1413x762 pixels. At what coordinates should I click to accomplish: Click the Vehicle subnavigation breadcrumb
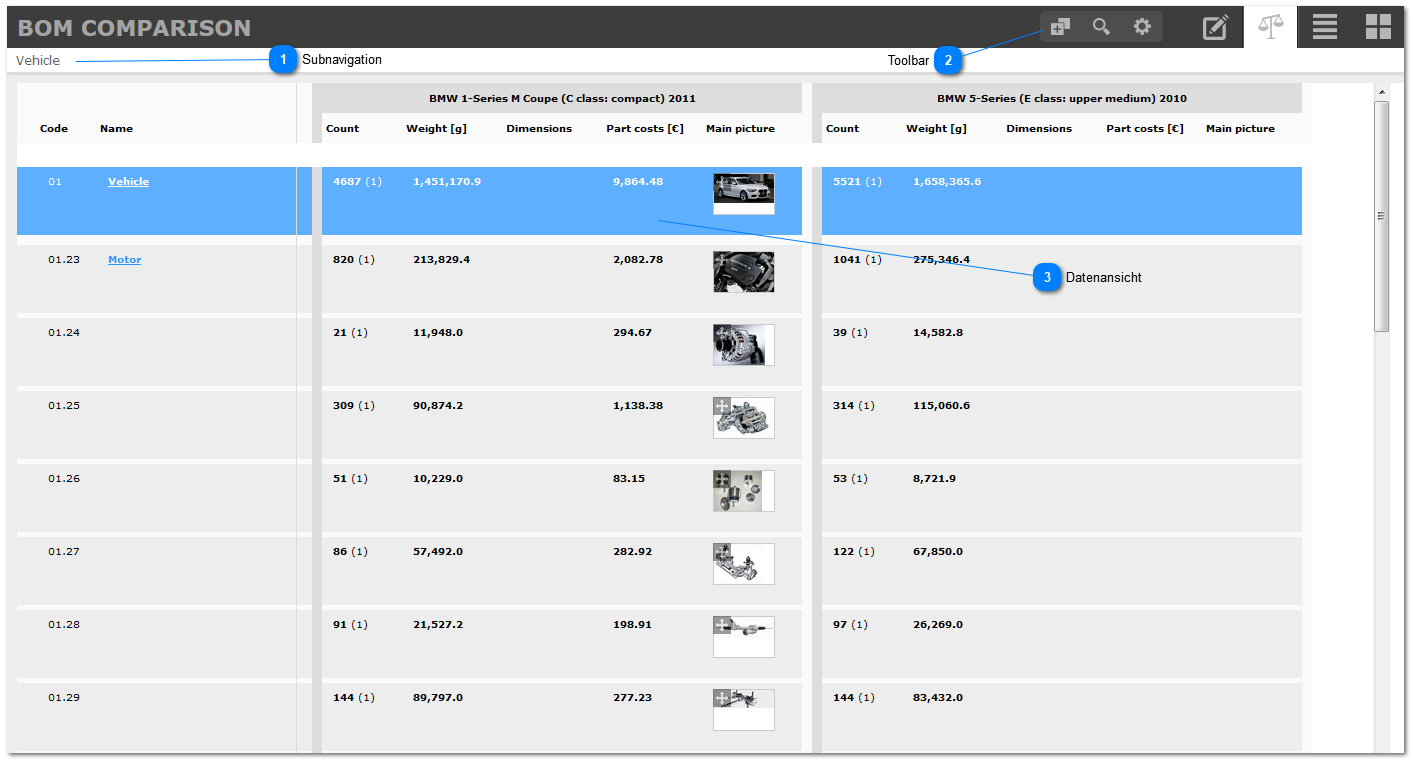38,60
